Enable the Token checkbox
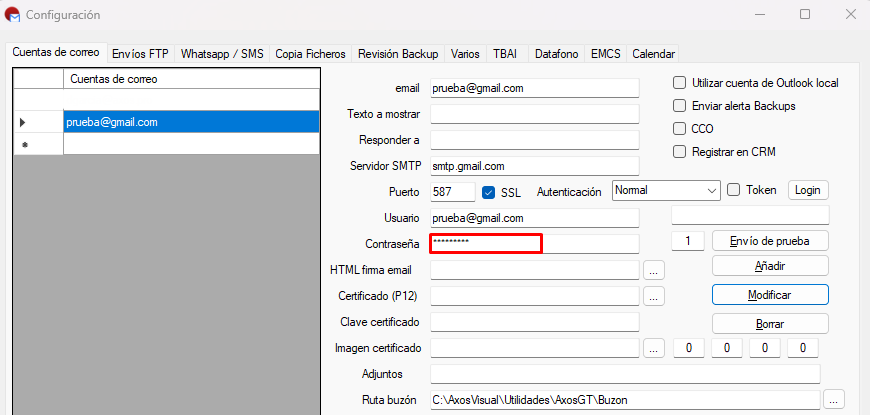 734,190
